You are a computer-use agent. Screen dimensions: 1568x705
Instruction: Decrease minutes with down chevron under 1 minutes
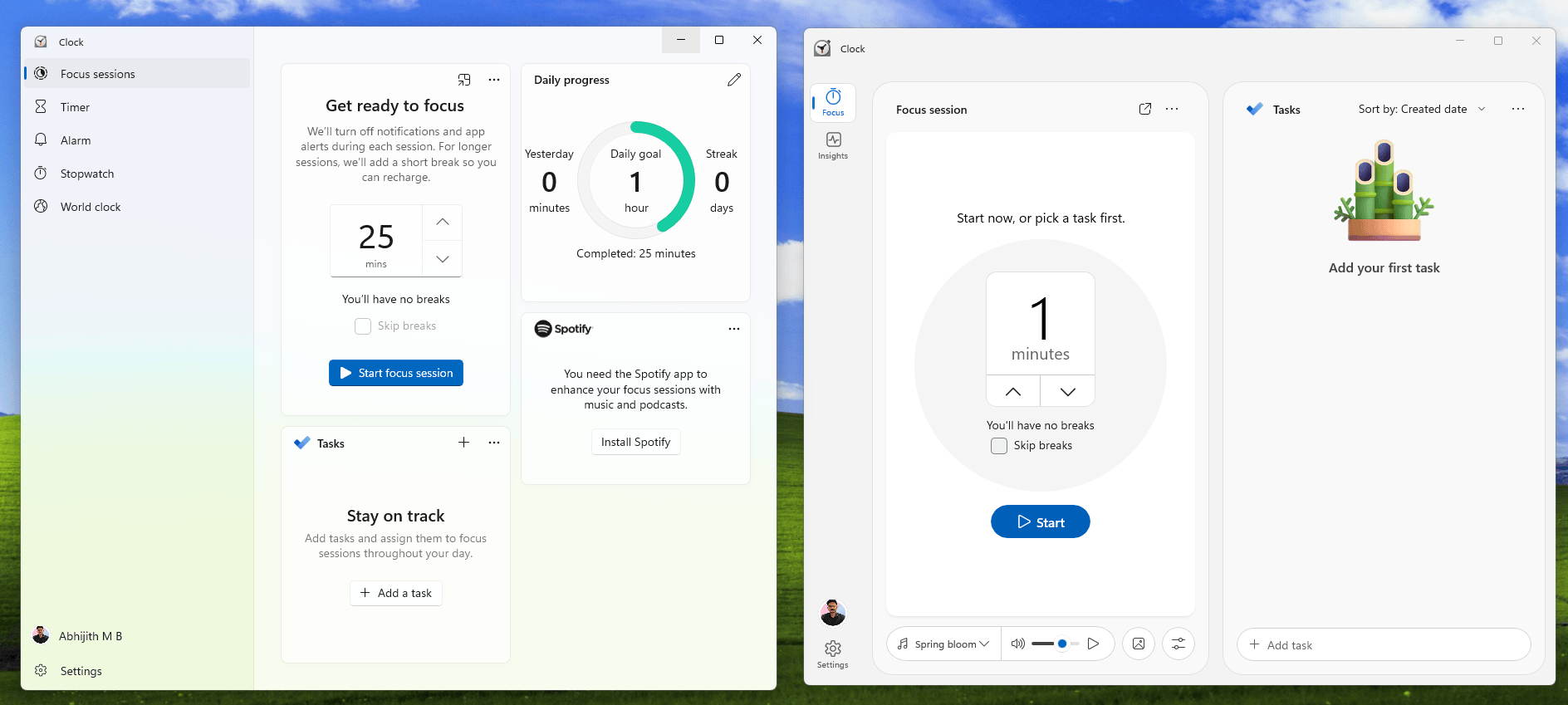coord(1067,391)
